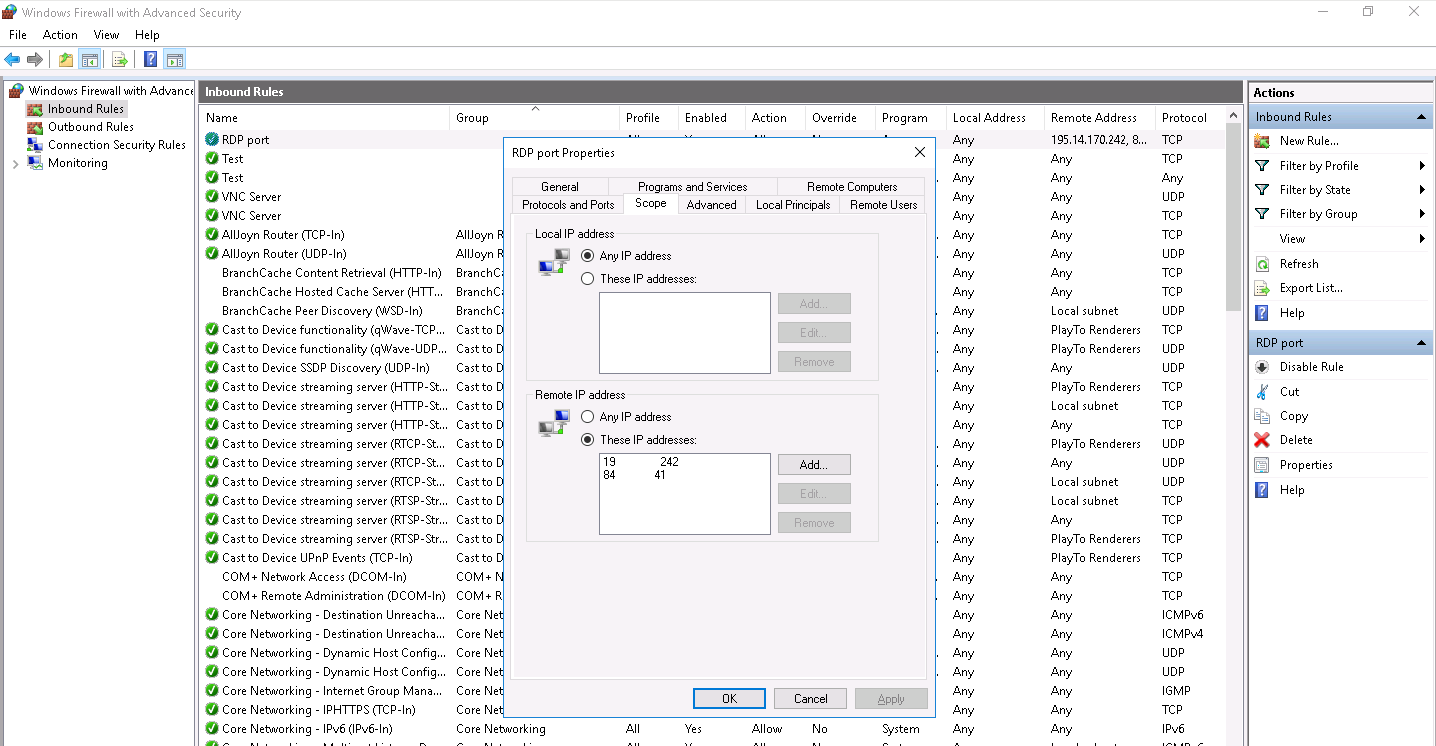Click Filter by State funnel icon

click(x=1262, y=190)
